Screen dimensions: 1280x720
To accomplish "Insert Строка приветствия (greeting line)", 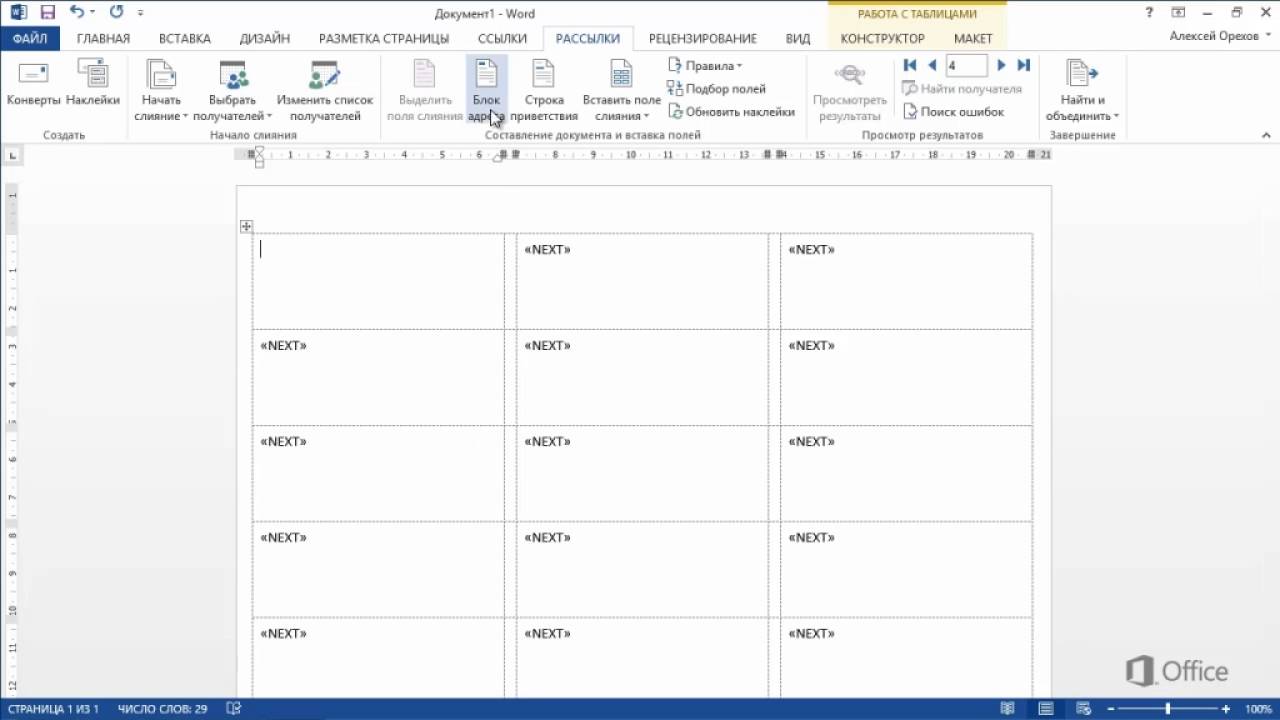I will coord(544,90).
